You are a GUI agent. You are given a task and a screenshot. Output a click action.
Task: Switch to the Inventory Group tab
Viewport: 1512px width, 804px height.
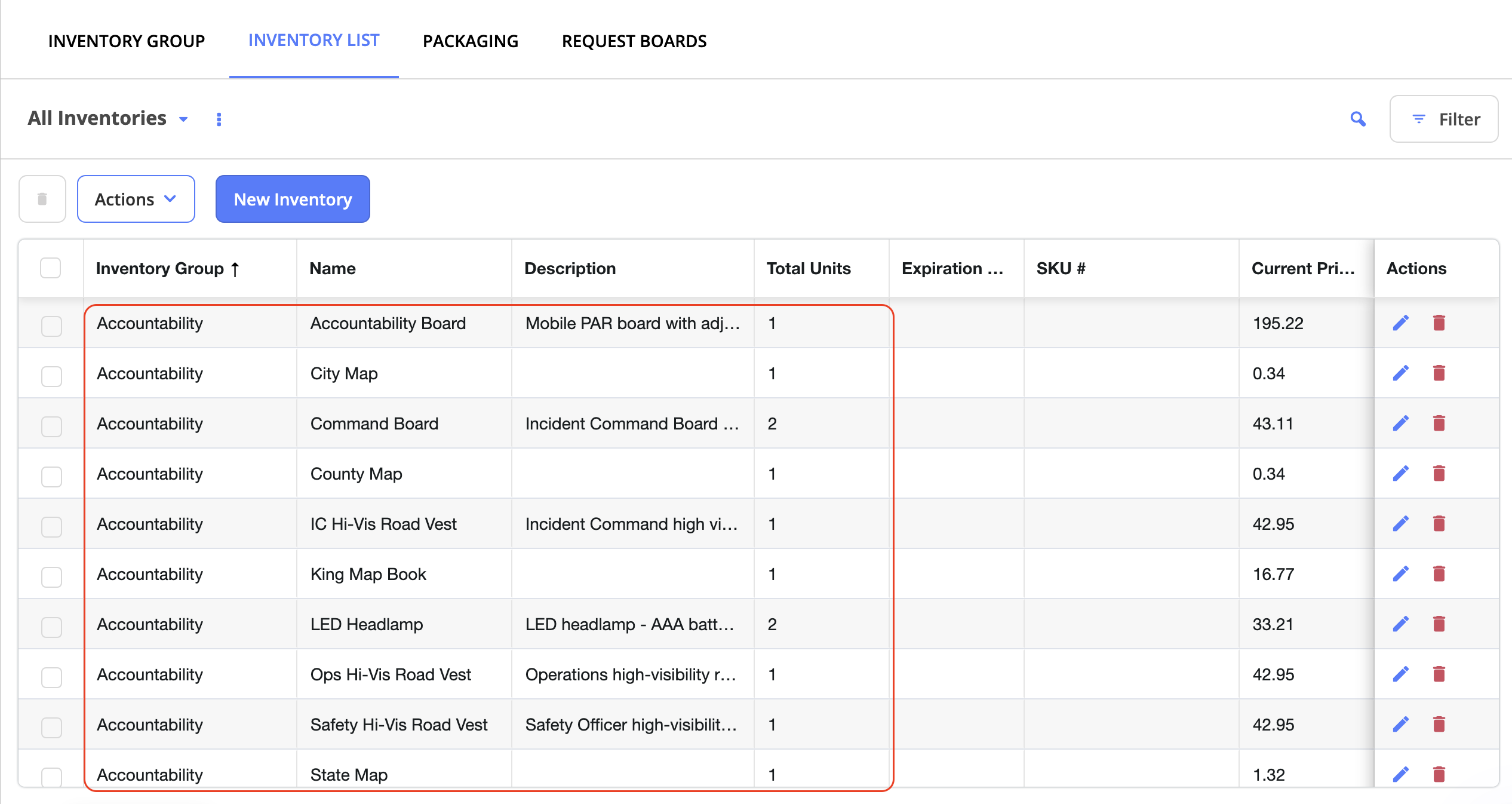pos(127,41)
